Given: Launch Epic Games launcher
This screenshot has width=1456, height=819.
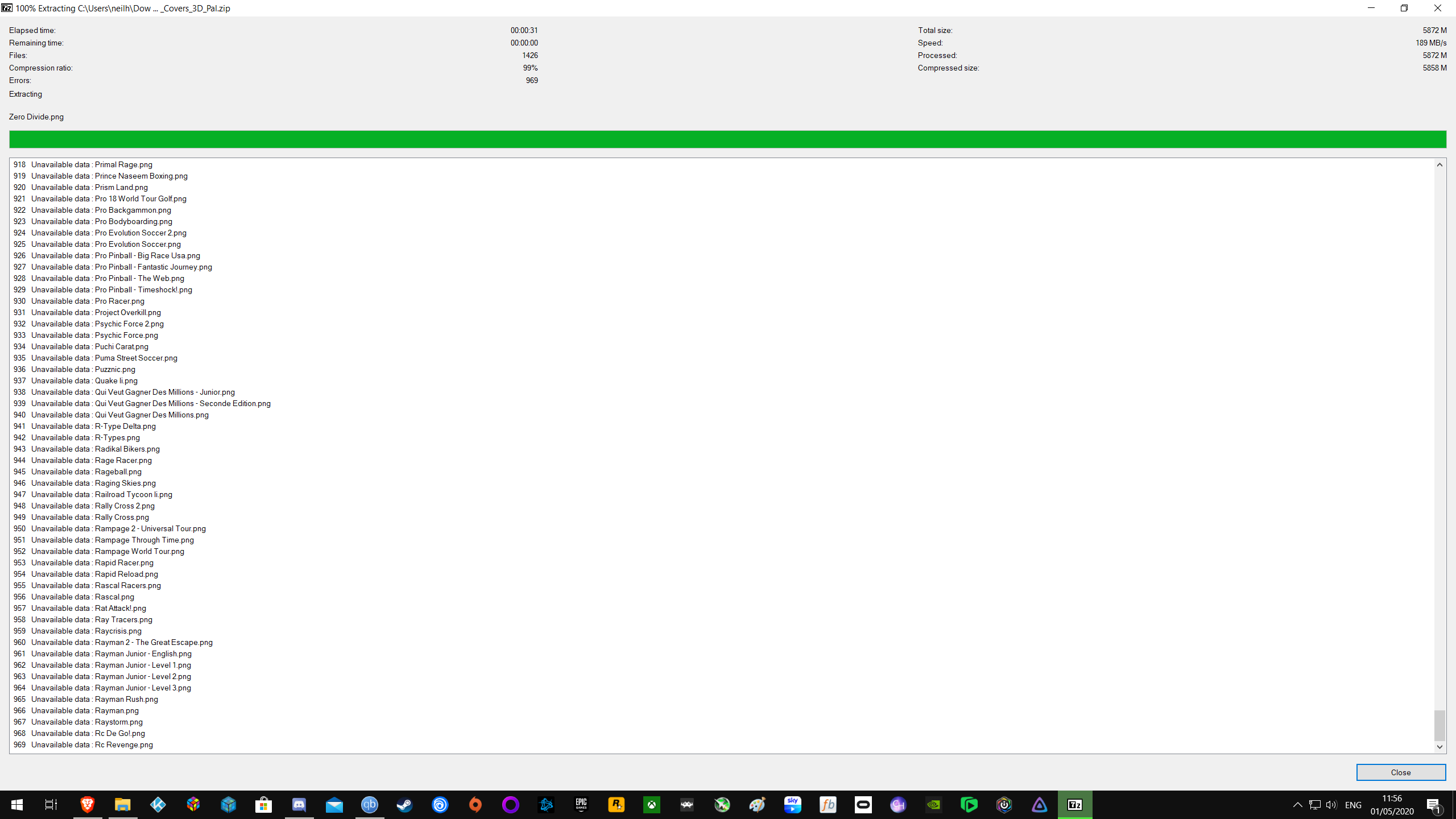Looking at the screenshot, I should pyautogui.click(x=581, y=805).
